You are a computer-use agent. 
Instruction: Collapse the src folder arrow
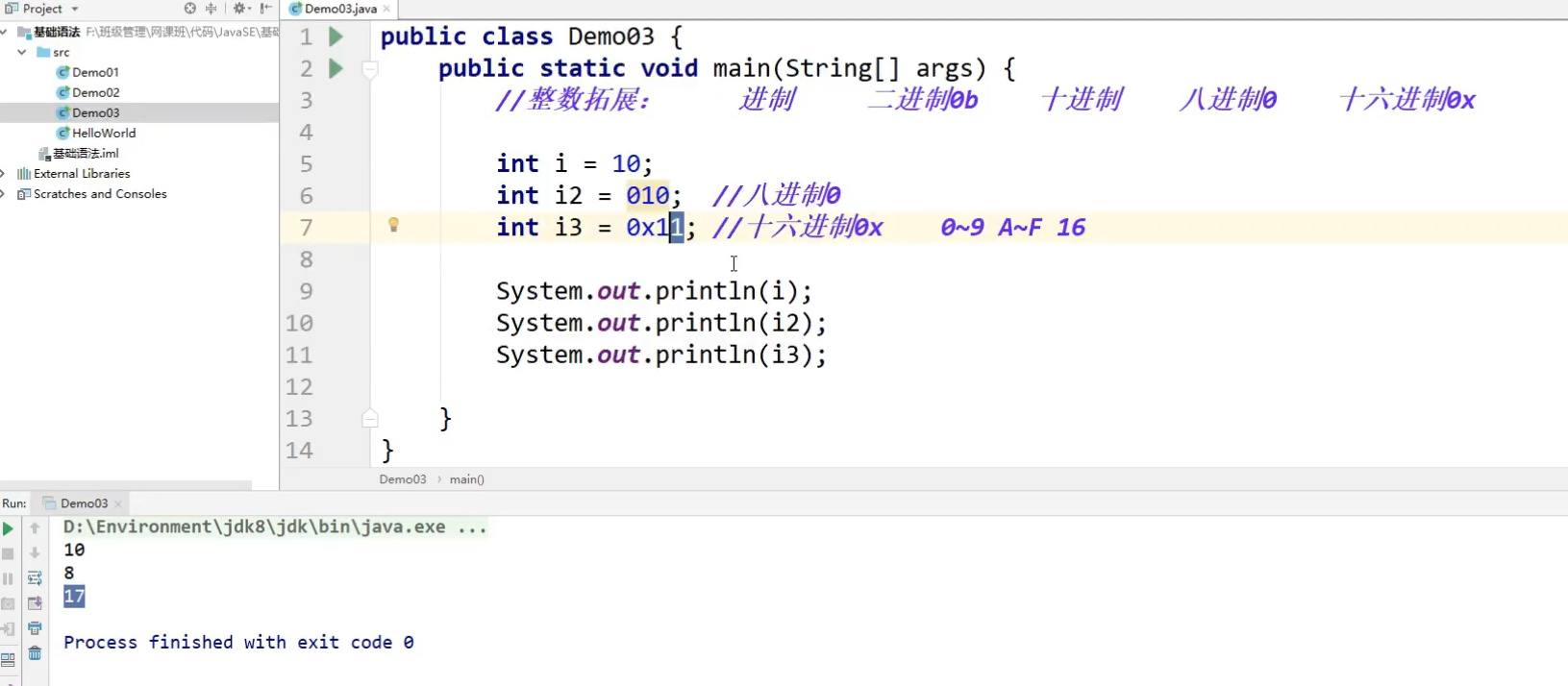click(22, 53)
